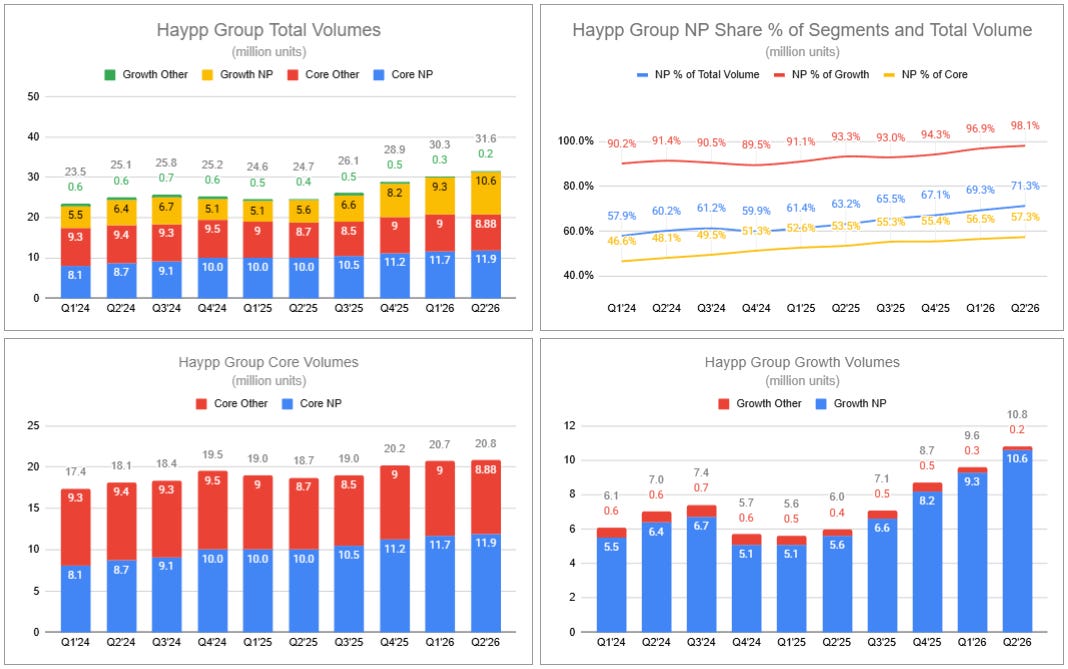The height and width of the screenshot is (669, 1068).
Task: Click the 'Haypp Group Total Volumes' chart title
Action: pos(268,30)
